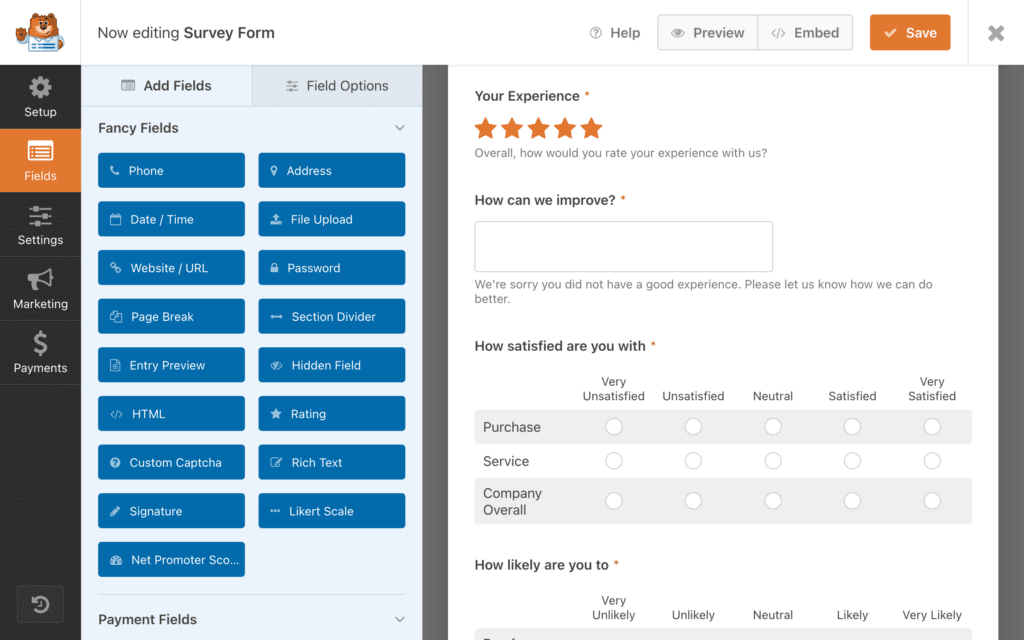Select Neutral rating for the Purchase row
Image resolution: width=1024 pixels, height=640 pixels.
773,426
